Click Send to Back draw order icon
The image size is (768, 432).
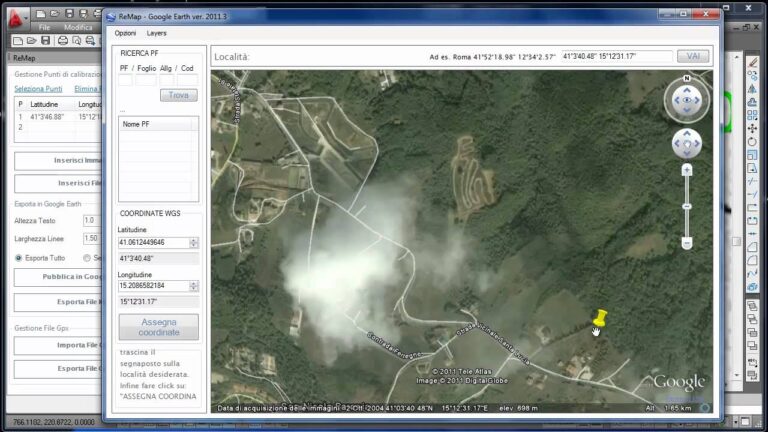click(752, 320)
